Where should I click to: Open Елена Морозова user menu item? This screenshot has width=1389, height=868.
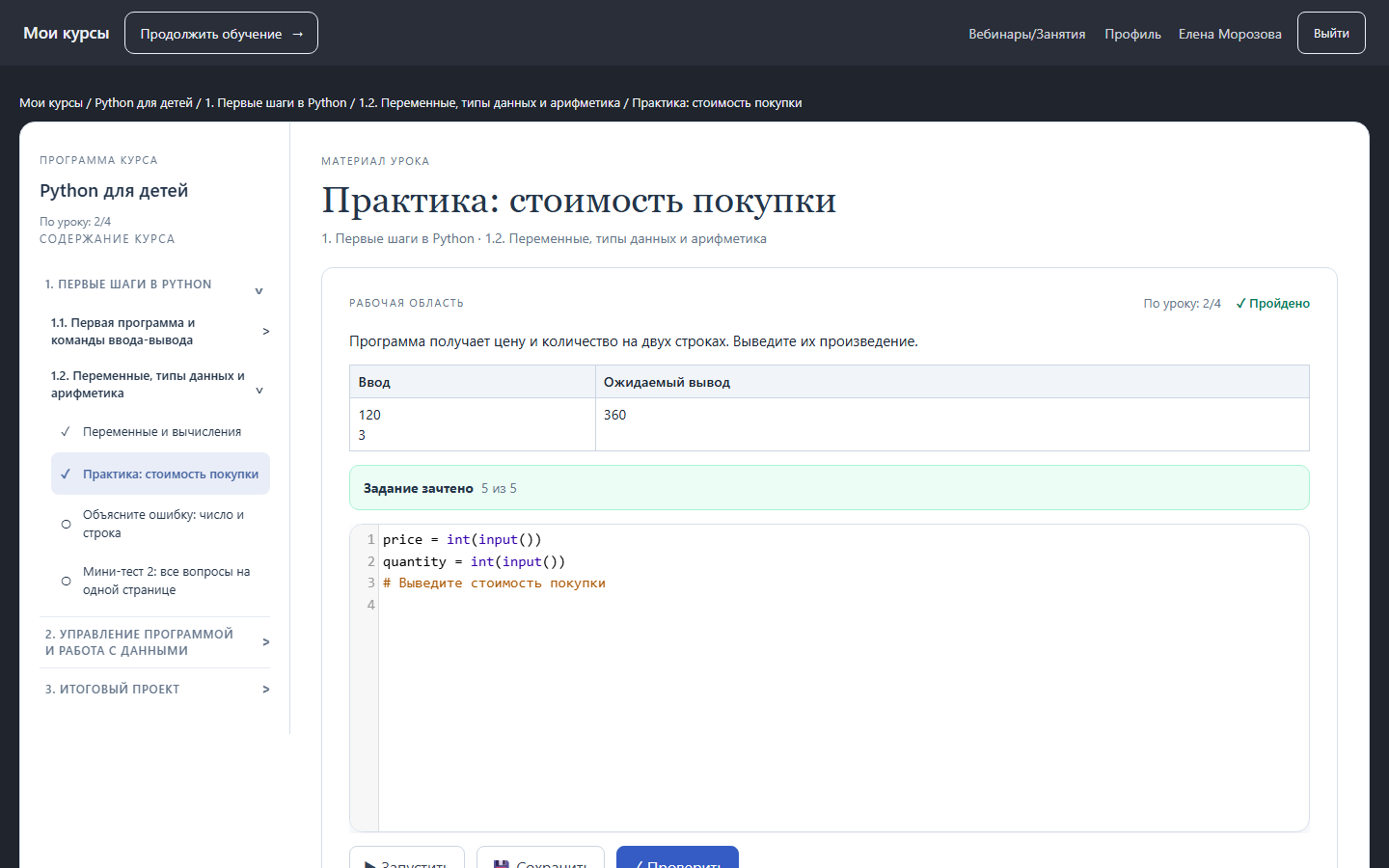pyautogui.click(x=1230, y=34)
